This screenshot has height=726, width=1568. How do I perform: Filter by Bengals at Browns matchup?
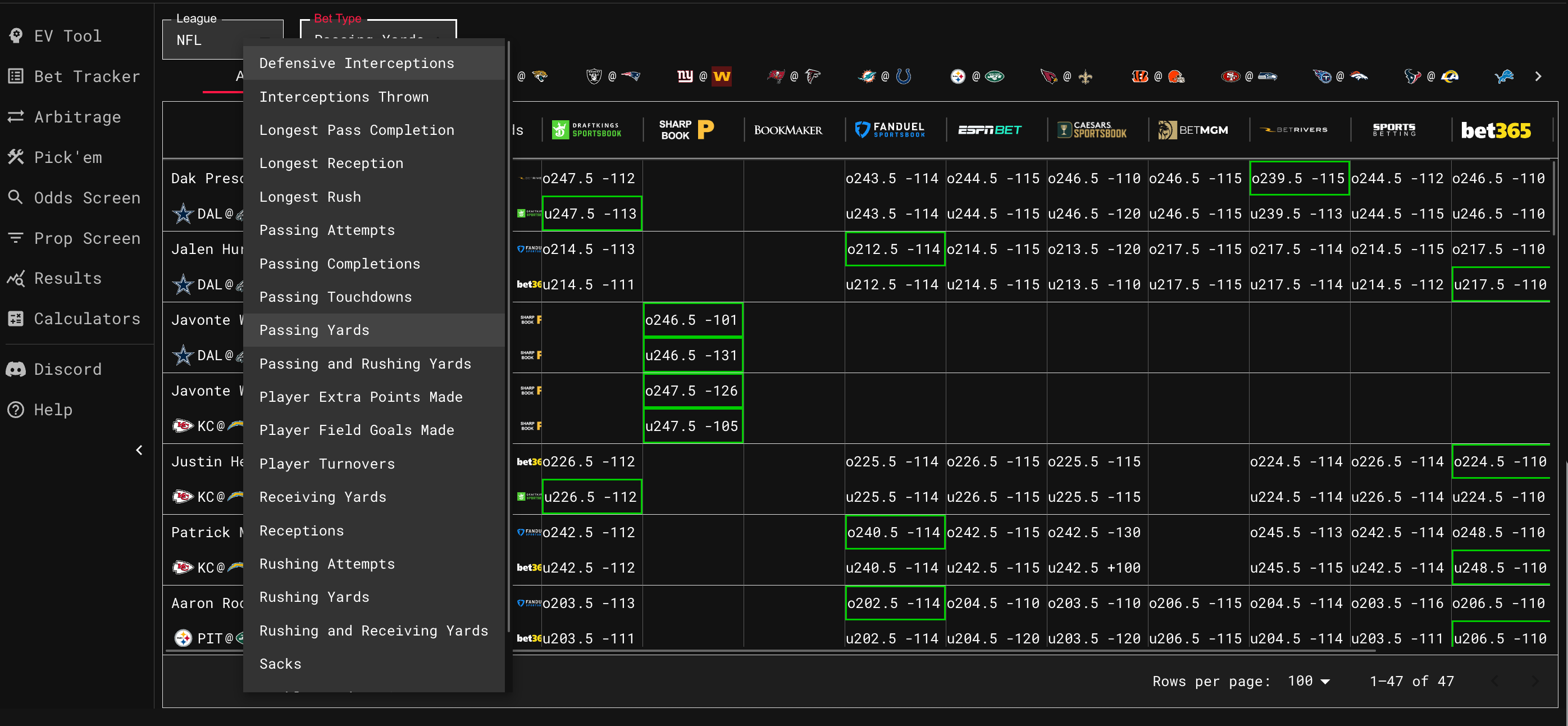(1157, 76)
